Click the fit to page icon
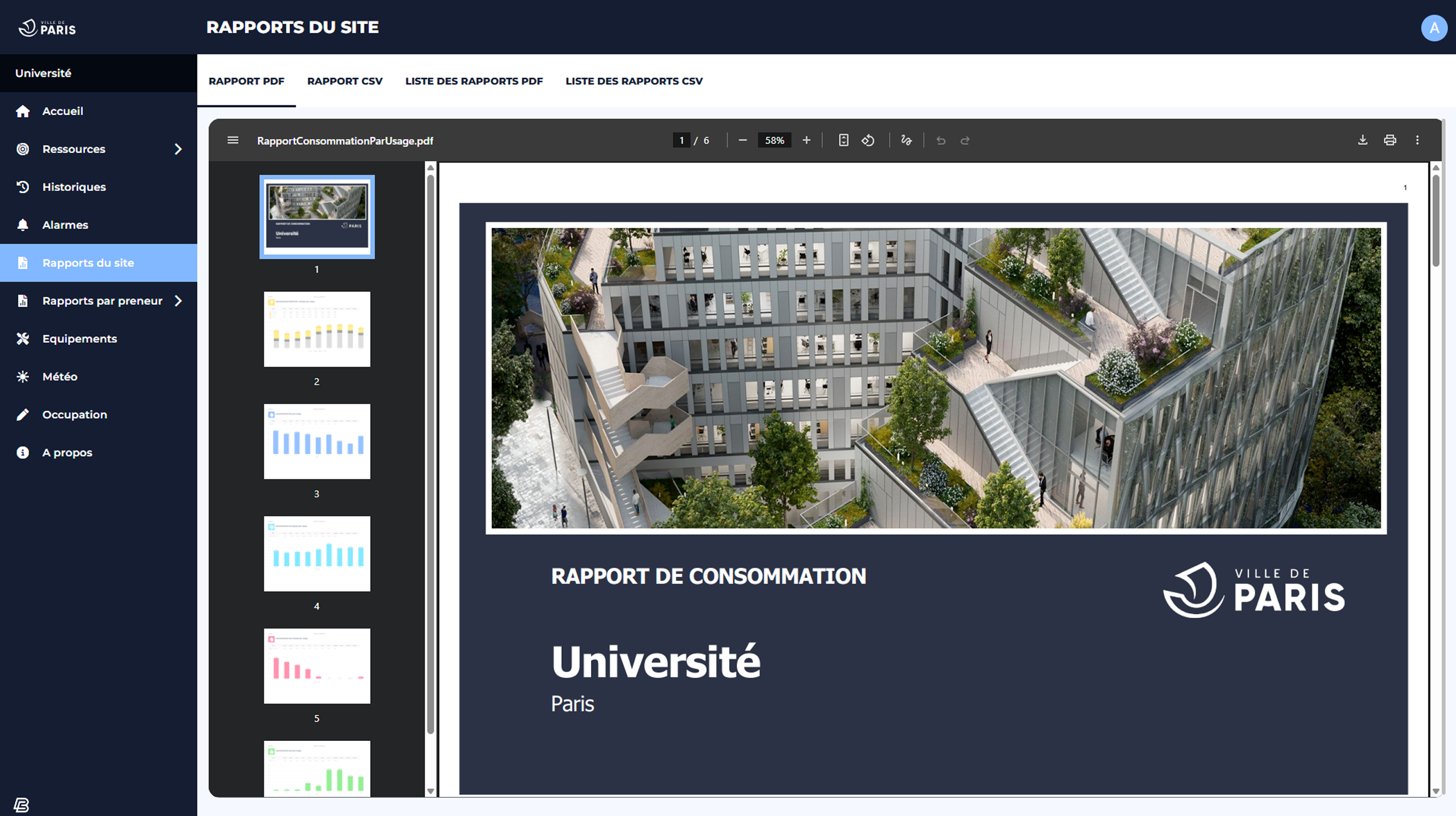1456x816 pixels. (843, 140)
